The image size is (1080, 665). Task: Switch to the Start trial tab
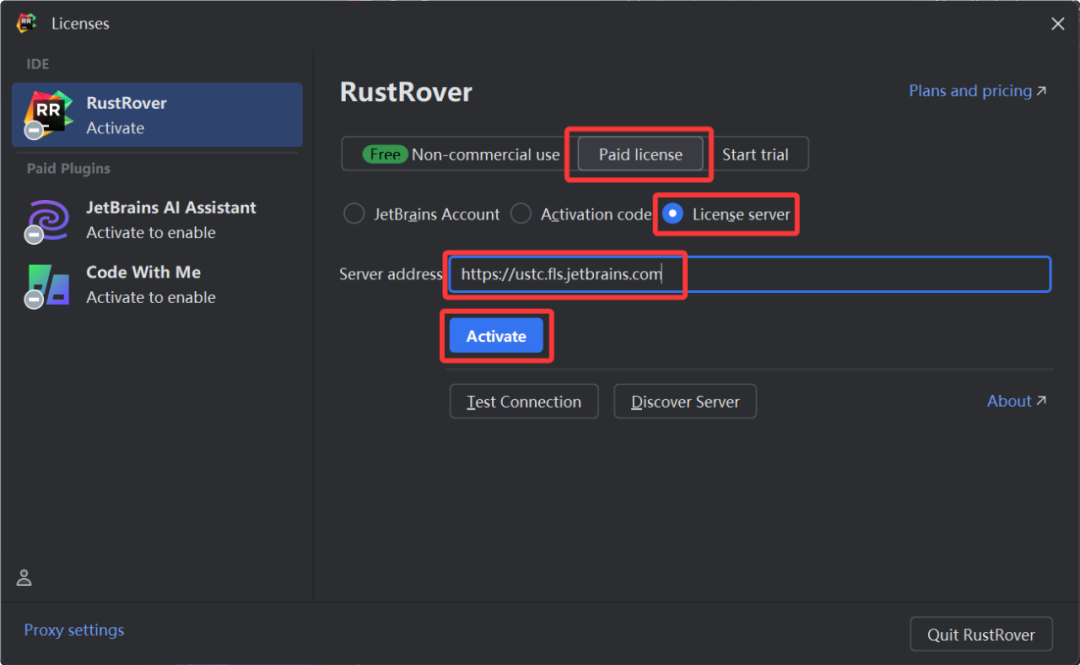point(755,154)
